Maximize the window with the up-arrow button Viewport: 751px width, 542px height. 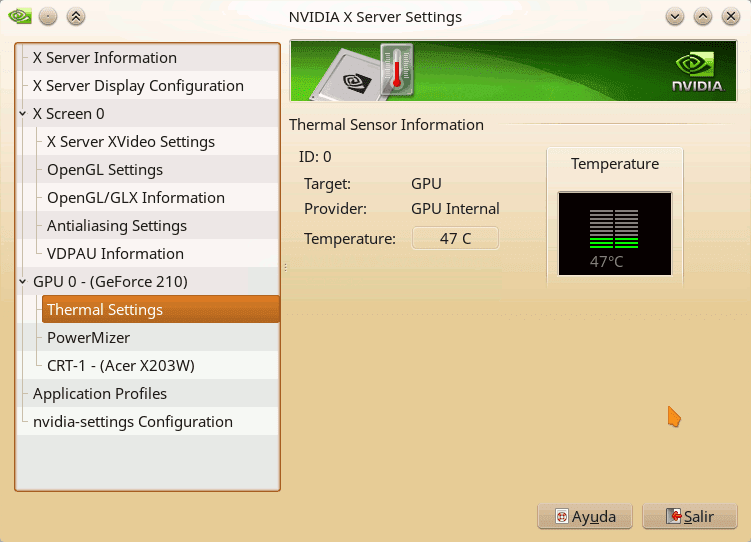tap(703, 17)
